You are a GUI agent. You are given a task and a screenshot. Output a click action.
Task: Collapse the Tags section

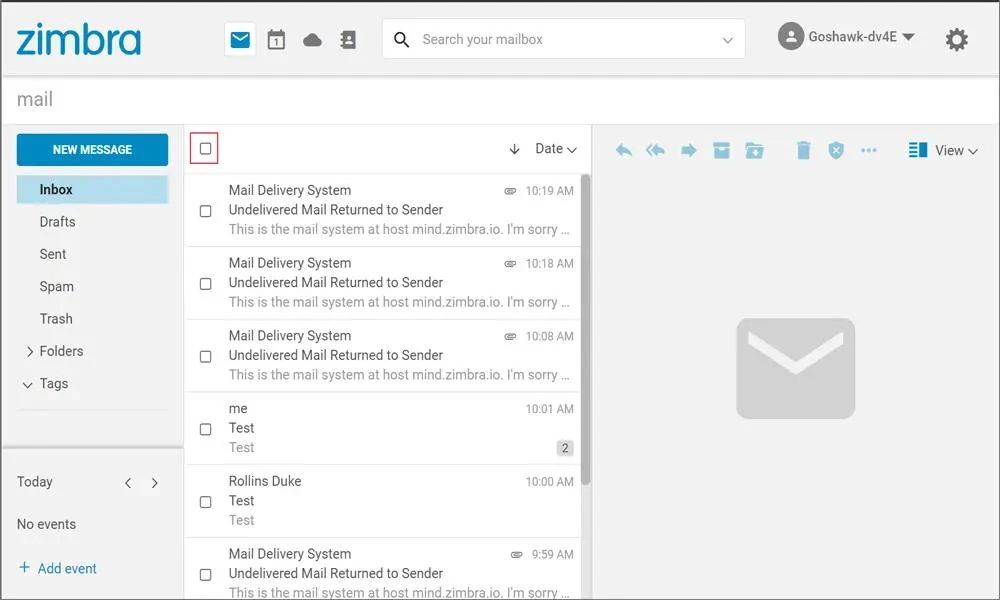point(27,384)
